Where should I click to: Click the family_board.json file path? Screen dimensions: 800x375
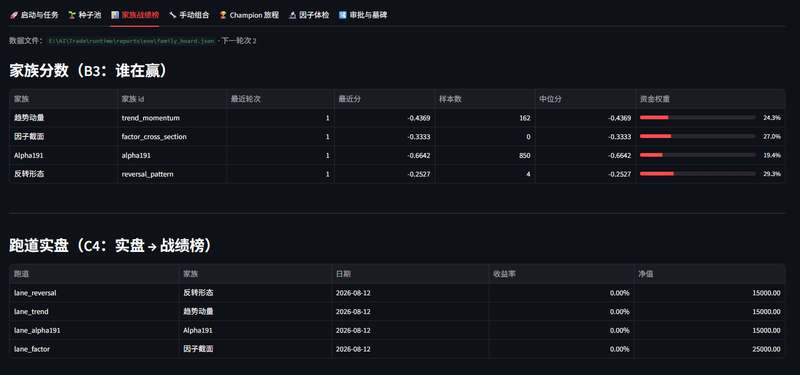coord(131,41)
